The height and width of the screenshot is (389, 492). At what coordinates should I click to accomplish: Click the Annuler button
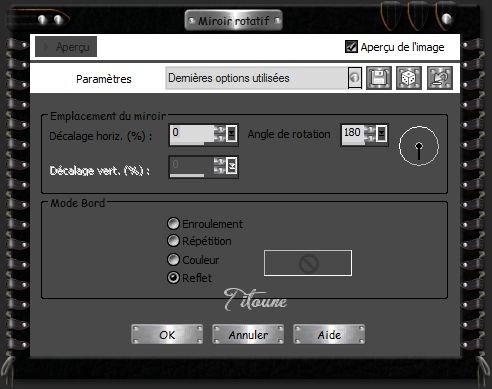pyautogui.click(x=248, y=334)
